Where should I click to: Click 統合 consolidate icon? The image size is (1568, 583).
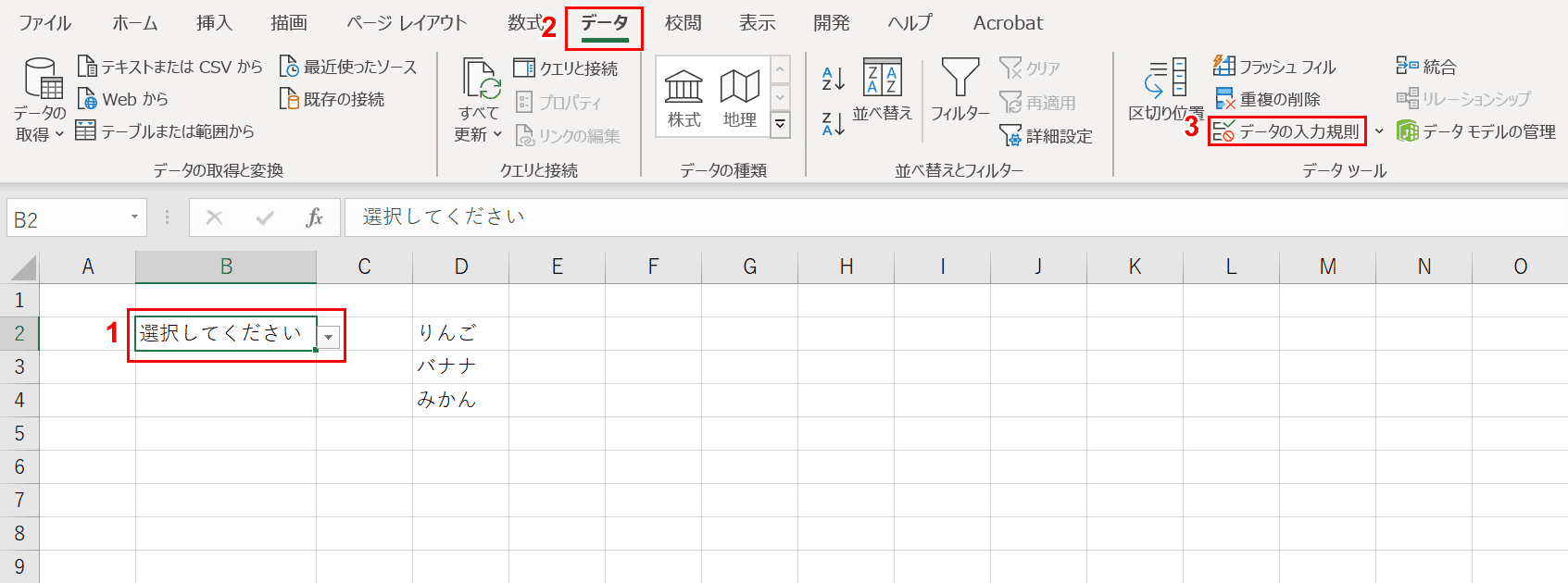coord(1407,66)
